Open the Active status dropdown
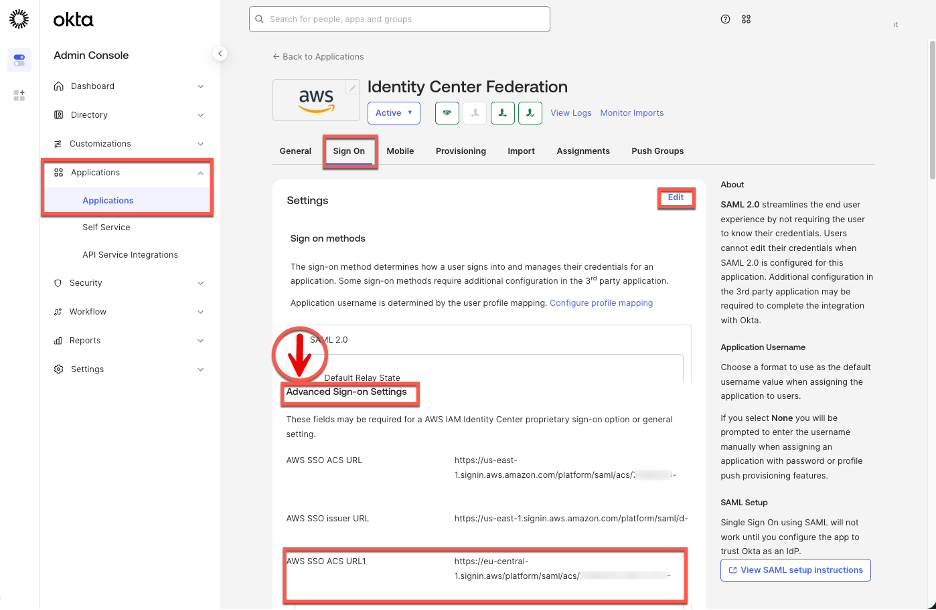The height and width of the screenshot is (610, 936). (x=393, y=113)
